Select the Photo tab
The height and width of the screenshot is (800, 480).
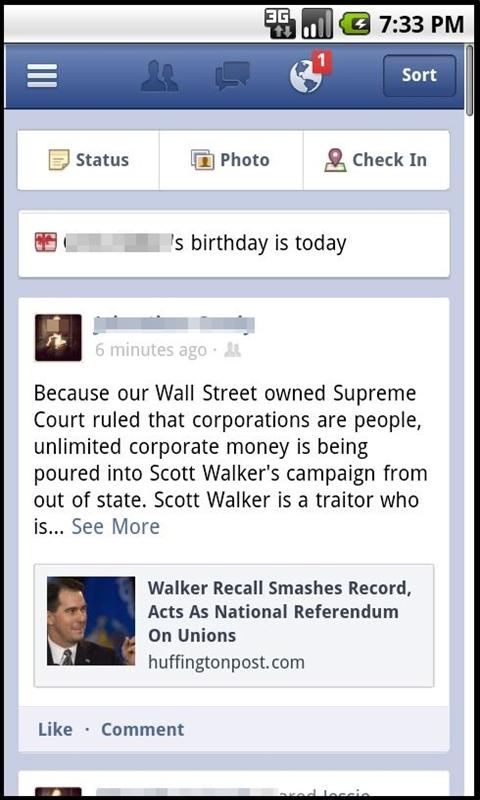click(x=231, y=160)
